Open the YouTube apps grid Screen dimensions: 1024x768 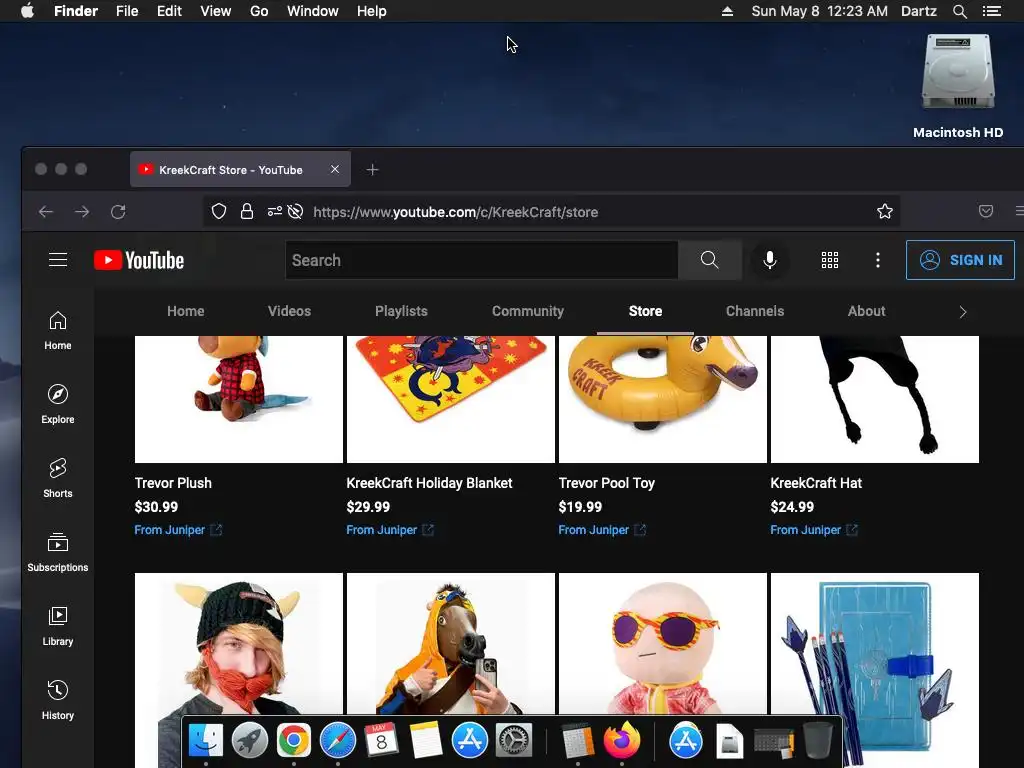point(830,260)
